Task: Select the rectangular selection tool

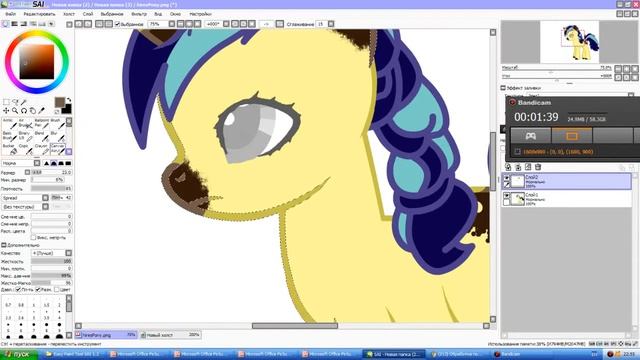Action: click(6, 102)
